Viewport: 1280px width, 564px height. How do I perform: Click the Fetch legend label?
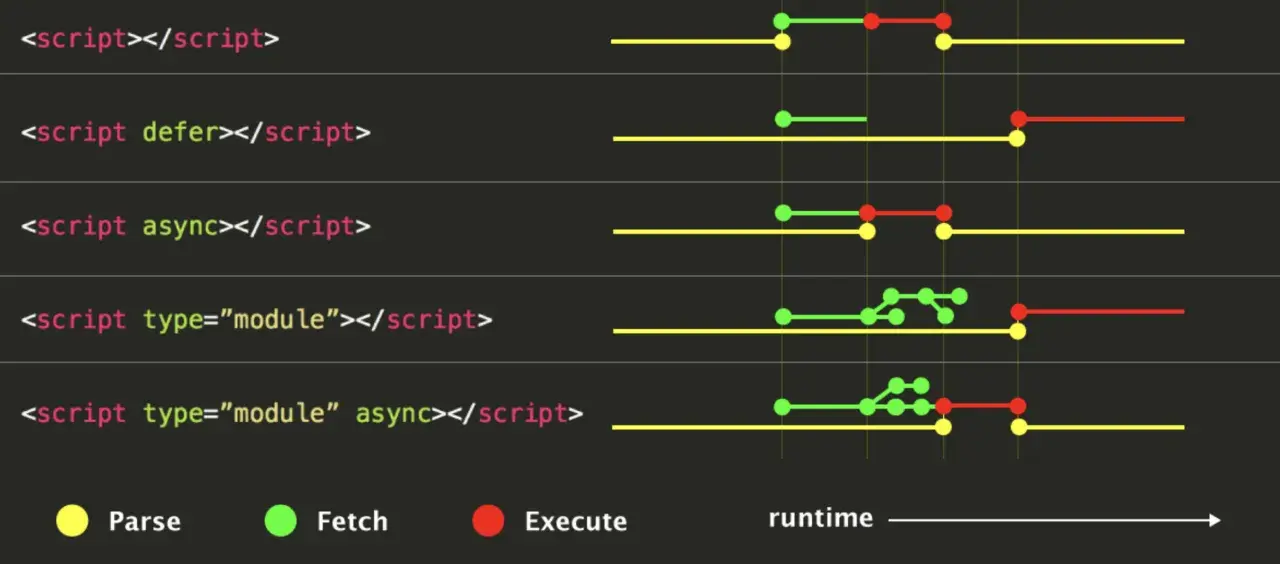(352, 522)
